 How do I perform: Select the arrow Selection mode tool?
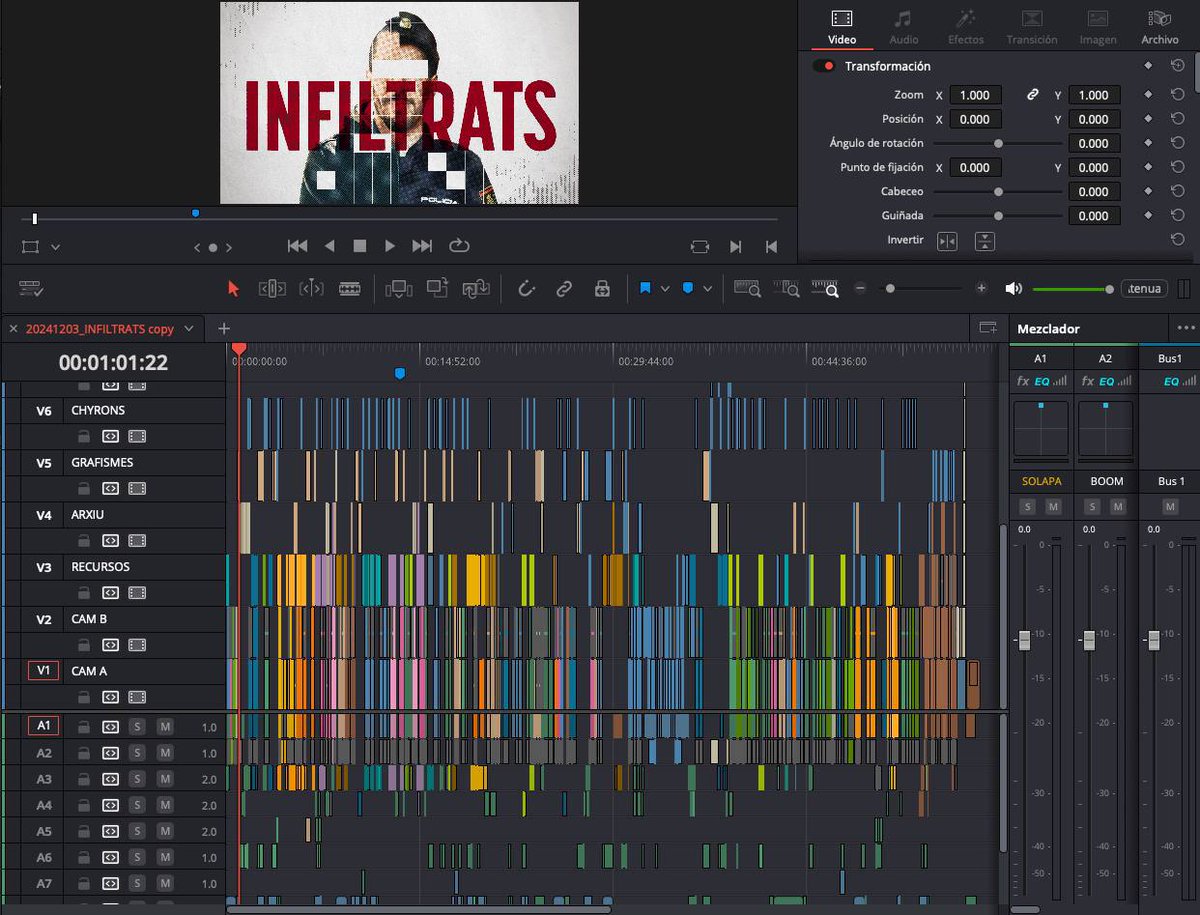[234, 288]
